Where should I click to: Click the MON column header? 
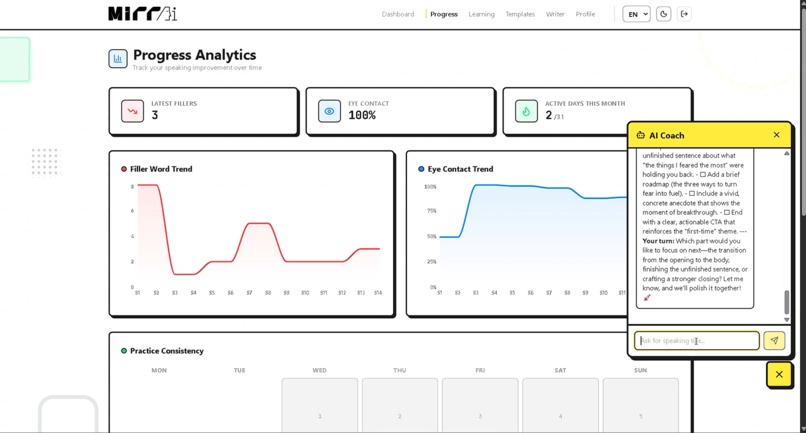(x=159, y=370)
